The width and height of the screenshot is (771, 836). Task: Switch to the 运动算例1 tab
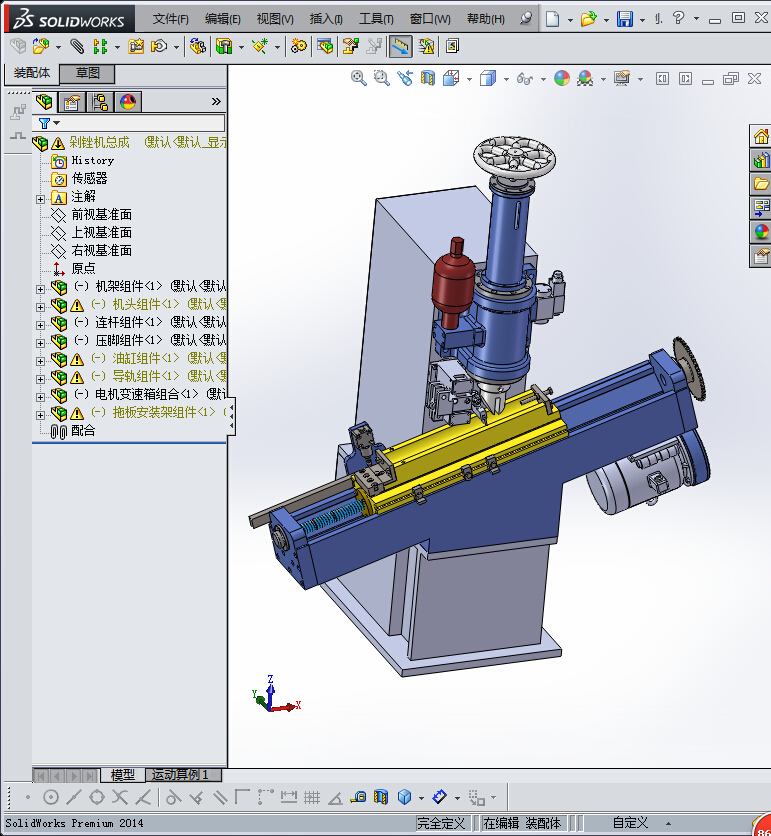[x=180, y=775]
